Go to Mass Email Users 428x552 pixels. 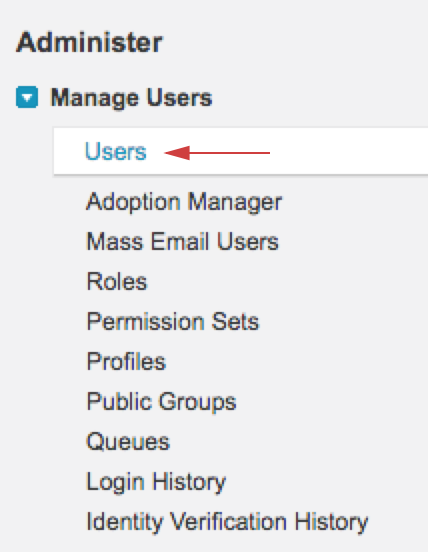tap(183, 242)
